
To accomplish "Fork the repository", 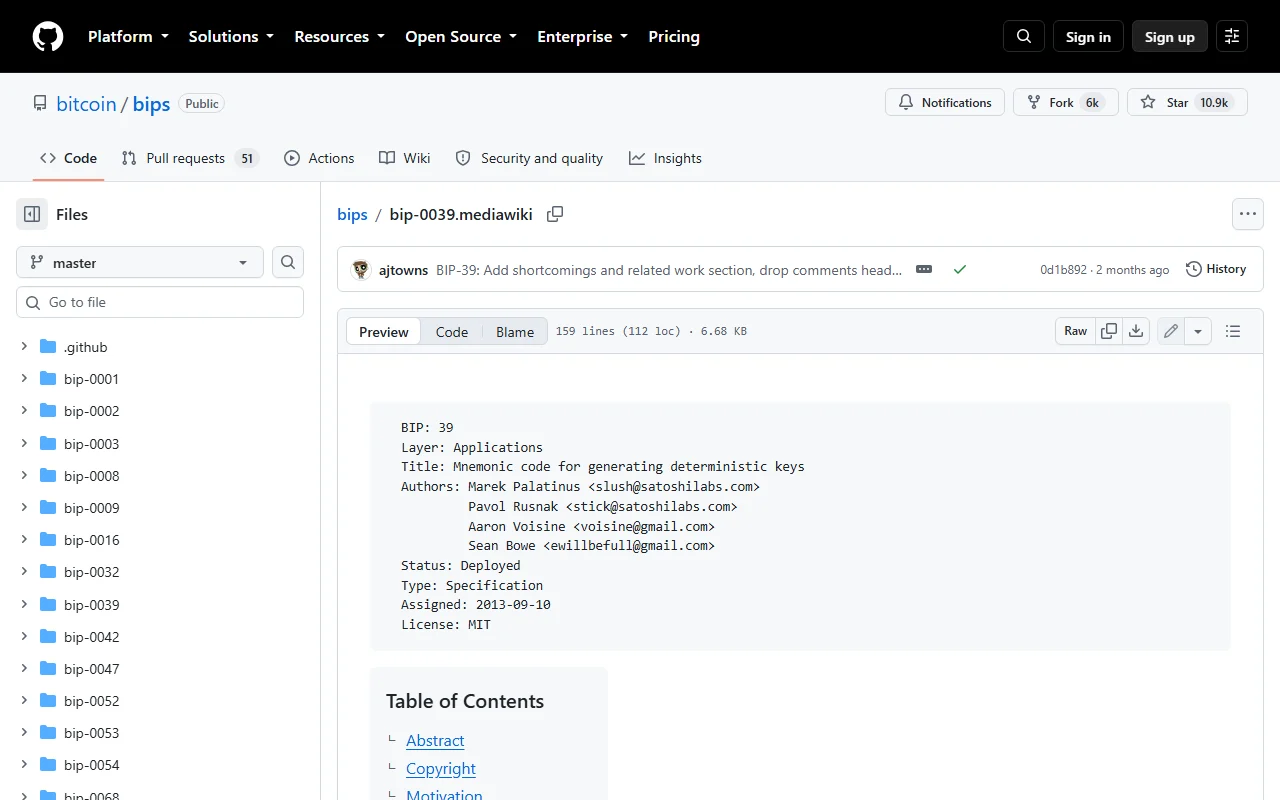I will pyautogui.click(x=1065, y=102).
